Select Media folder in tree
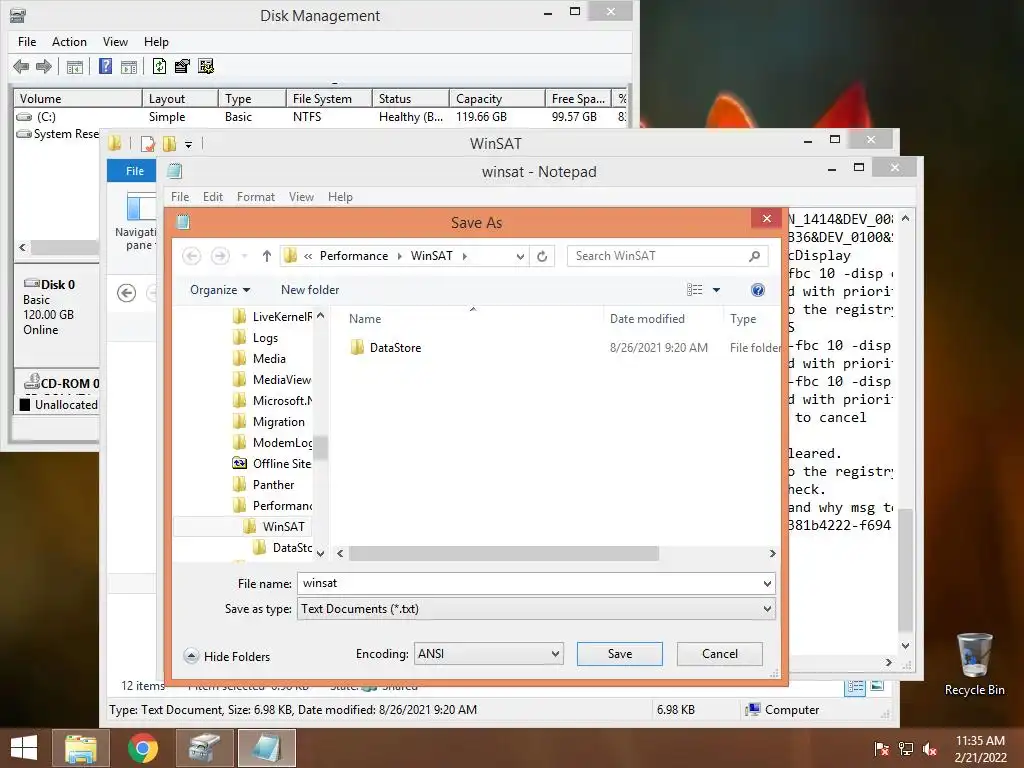1024x768 pixels. 269,359
